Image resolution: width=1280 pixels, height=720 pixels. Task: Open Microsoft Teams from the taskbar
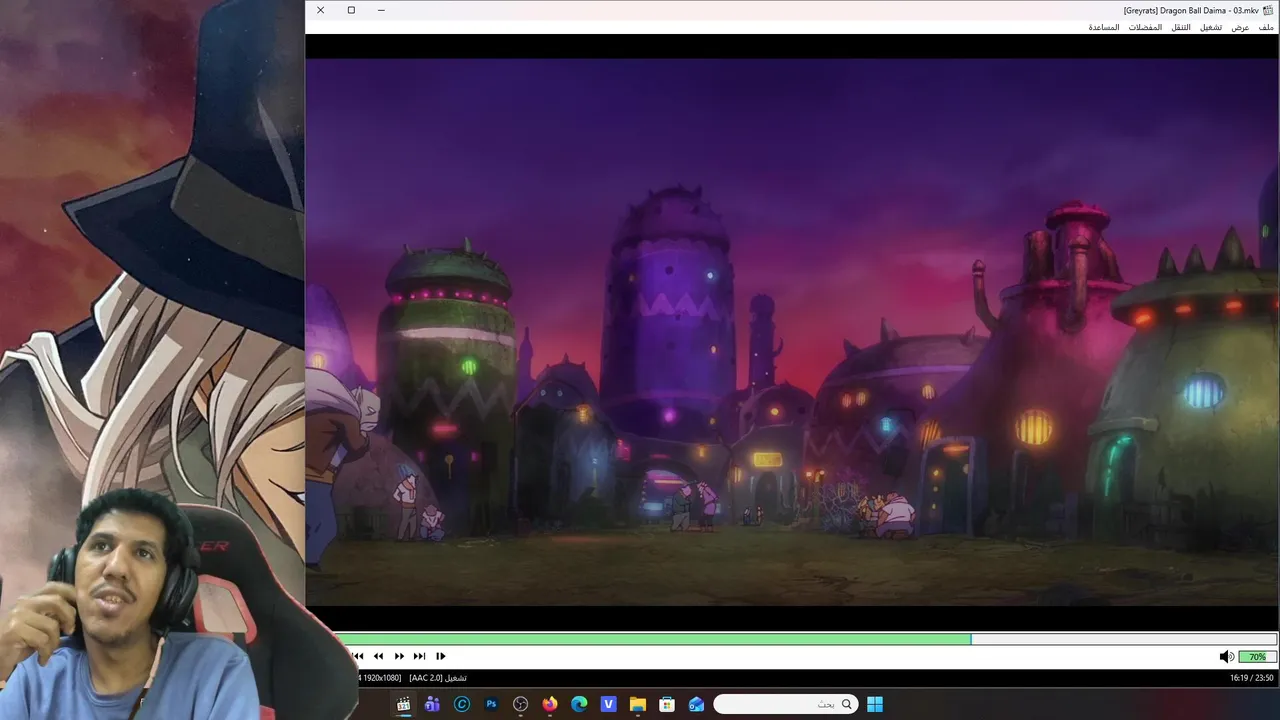coord(432,704)
